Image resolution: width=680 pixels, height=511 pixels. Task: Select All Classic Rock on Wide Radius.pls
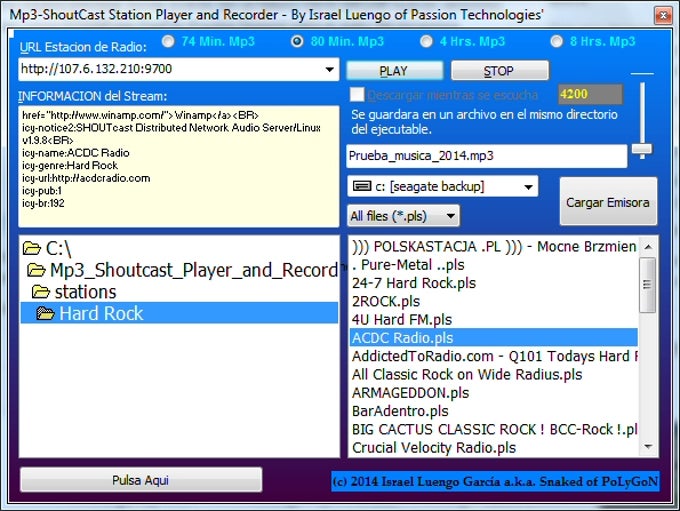coord(494,374)
